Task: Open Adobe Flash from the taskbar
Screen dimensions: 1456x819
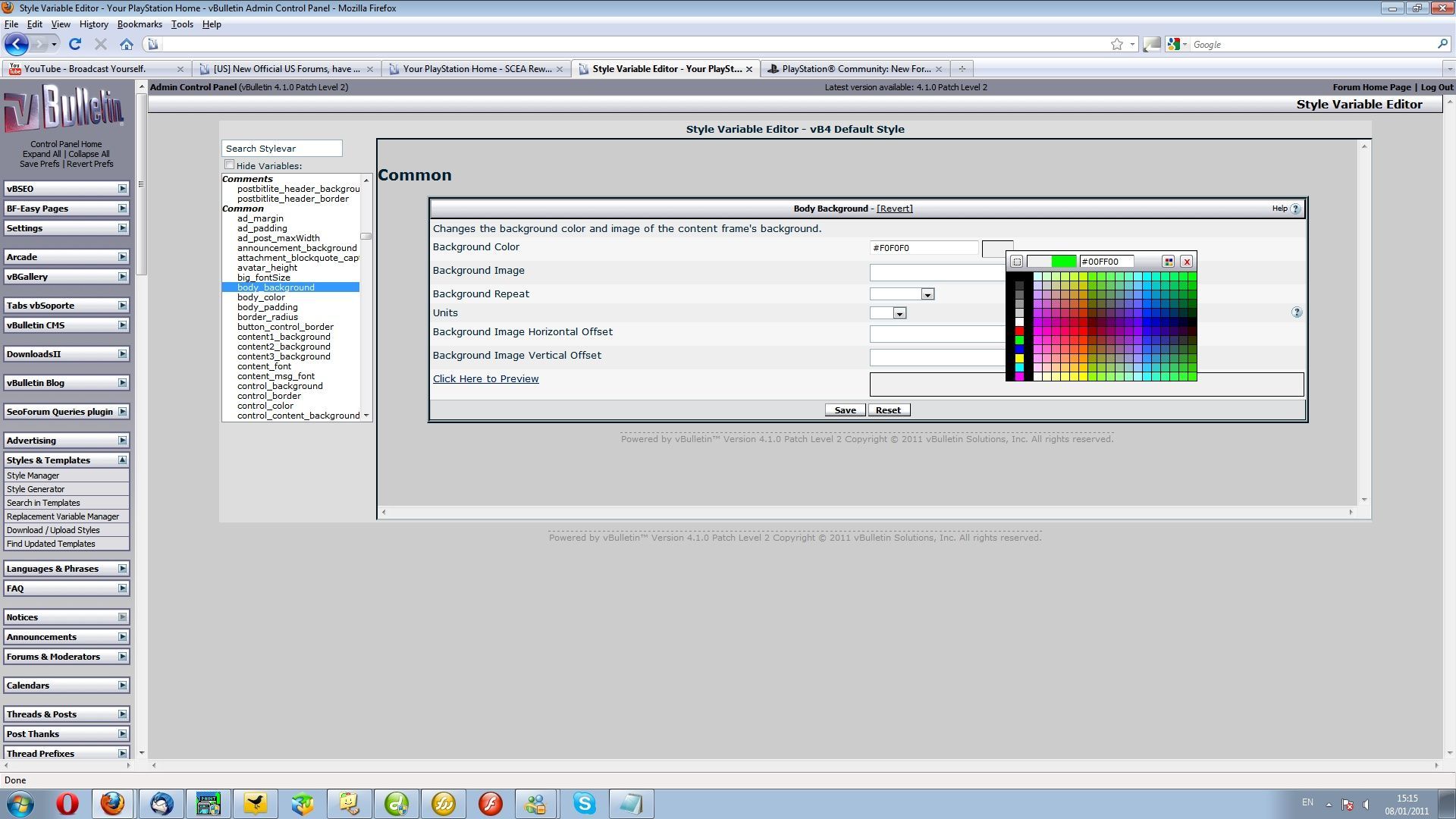Action: (490, 803)
